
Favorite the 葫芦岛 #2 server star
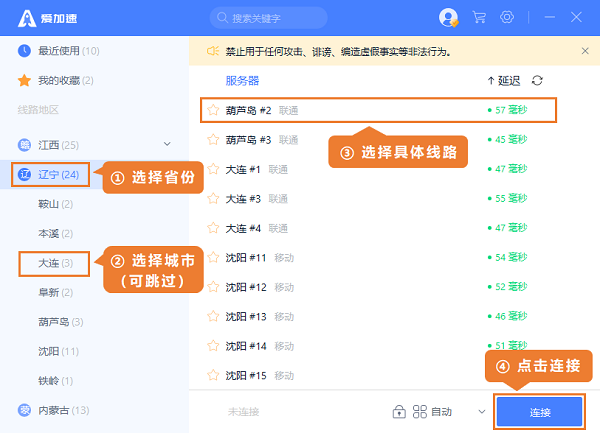coord(212,110)
